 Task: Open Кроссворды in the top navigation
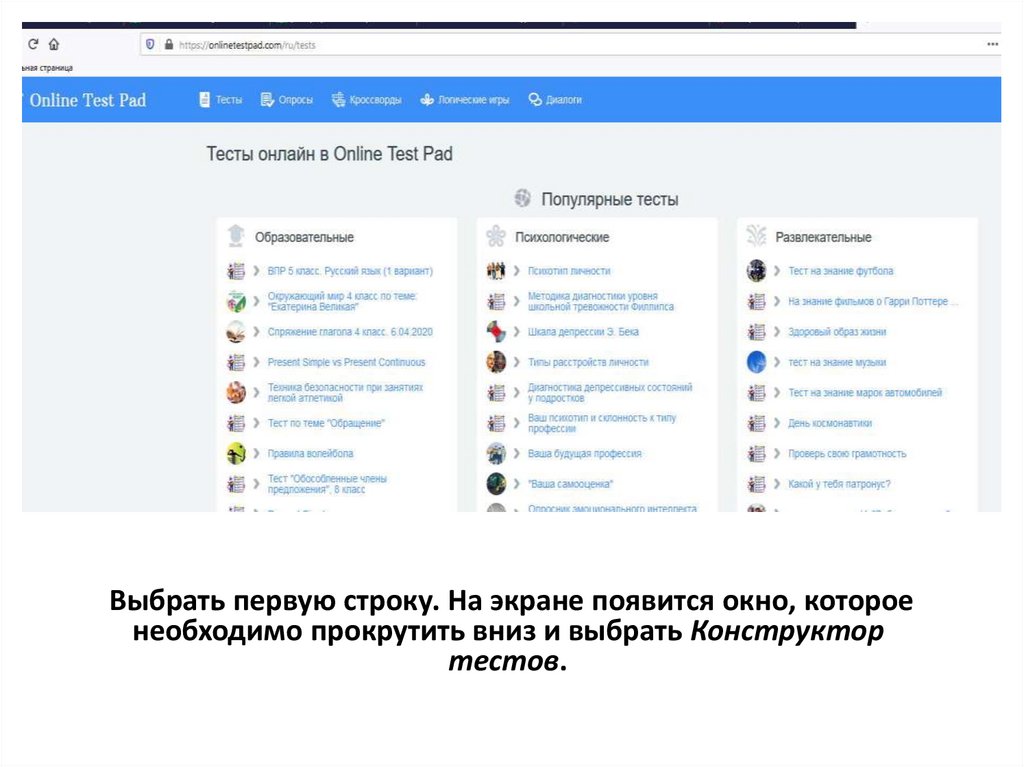click(x=376, y=100)
